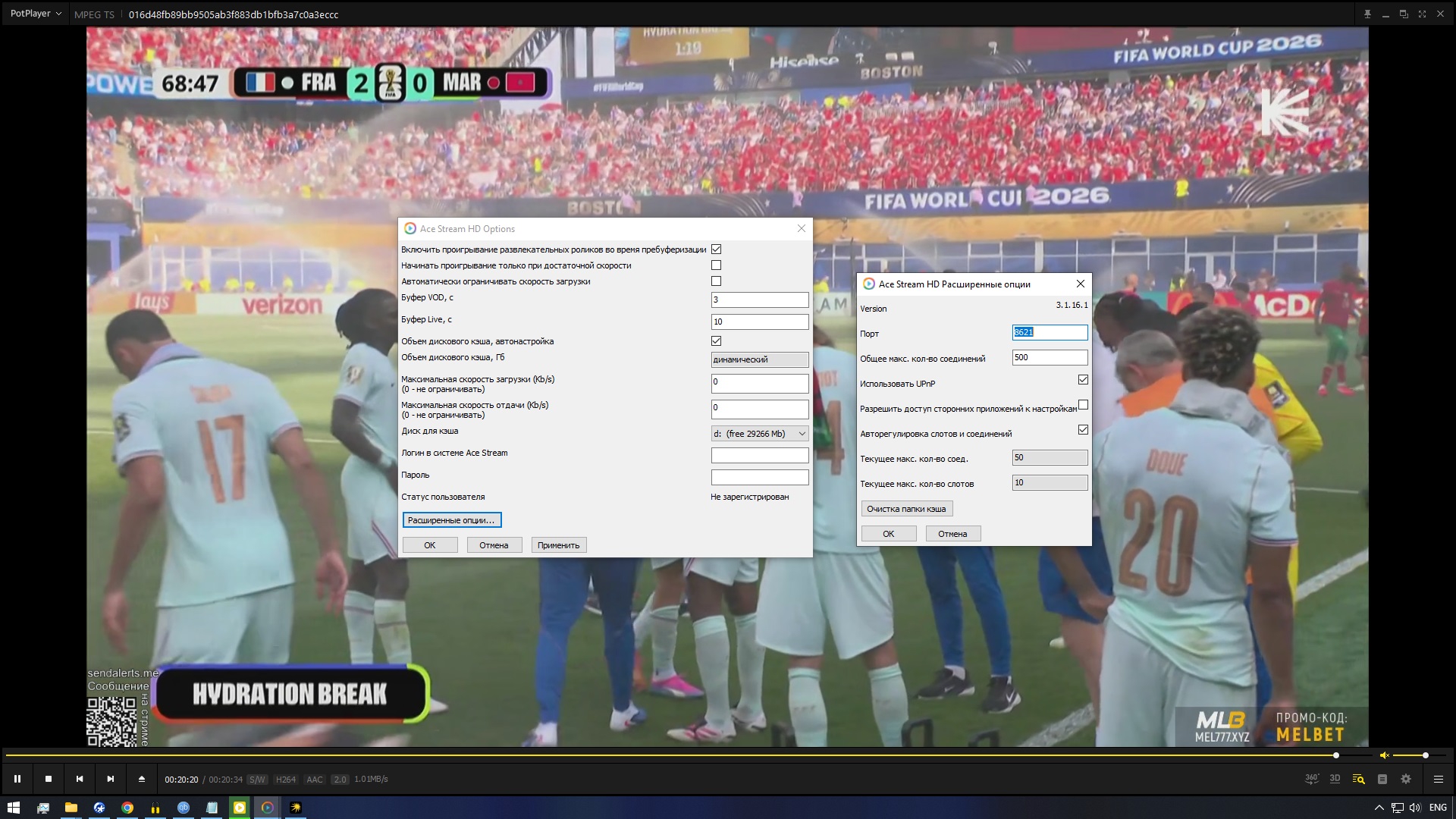This screenshot has height=819, width=1456.
Task: Skip to the next item
Action: point(111,779)
